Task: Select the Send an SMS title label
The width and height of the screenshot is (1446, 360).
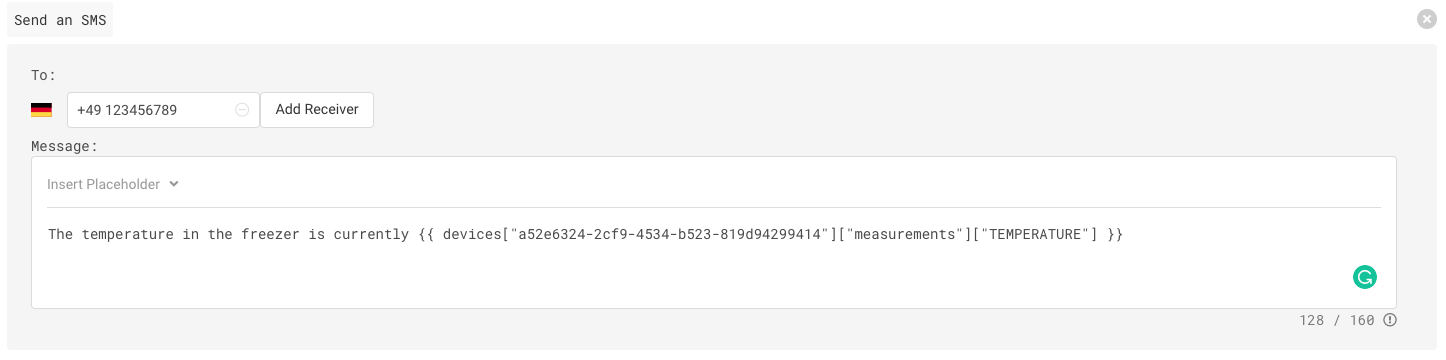Action: [x=60, y=20]
